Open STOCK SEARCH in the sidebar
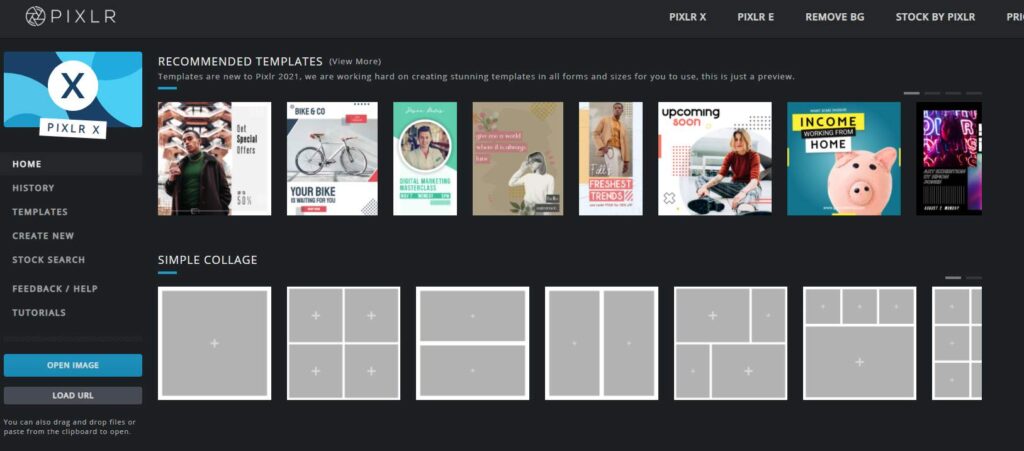The image size is (1024, 451). (x=48, y=260)
